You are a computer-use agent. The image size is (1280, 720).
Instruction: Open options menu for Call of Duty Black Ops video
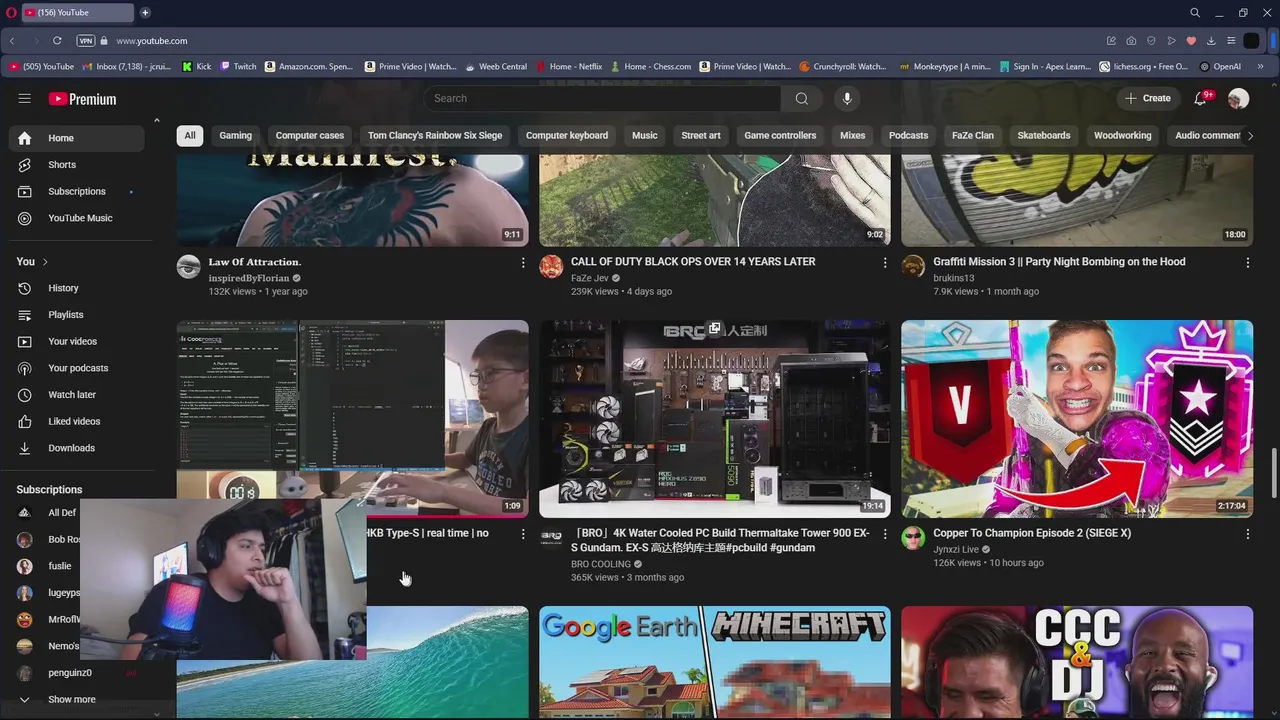pos(884,262)
